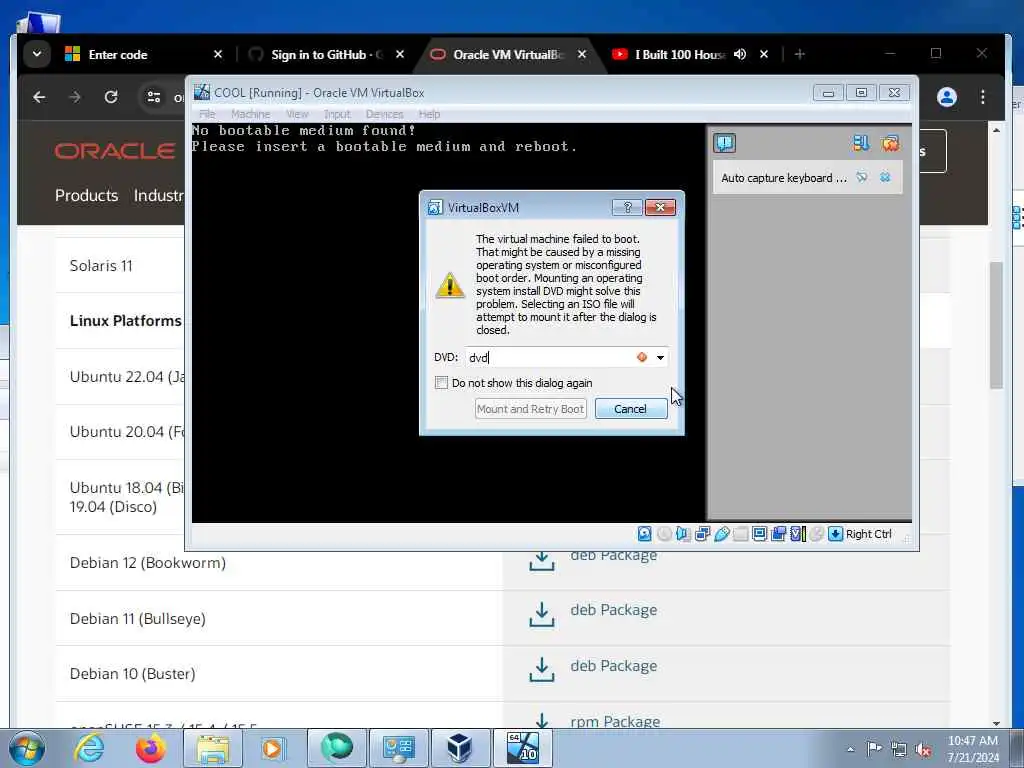Click the Windows Start orb
Screen dimensions: 1024x768
tap(27, 748)
